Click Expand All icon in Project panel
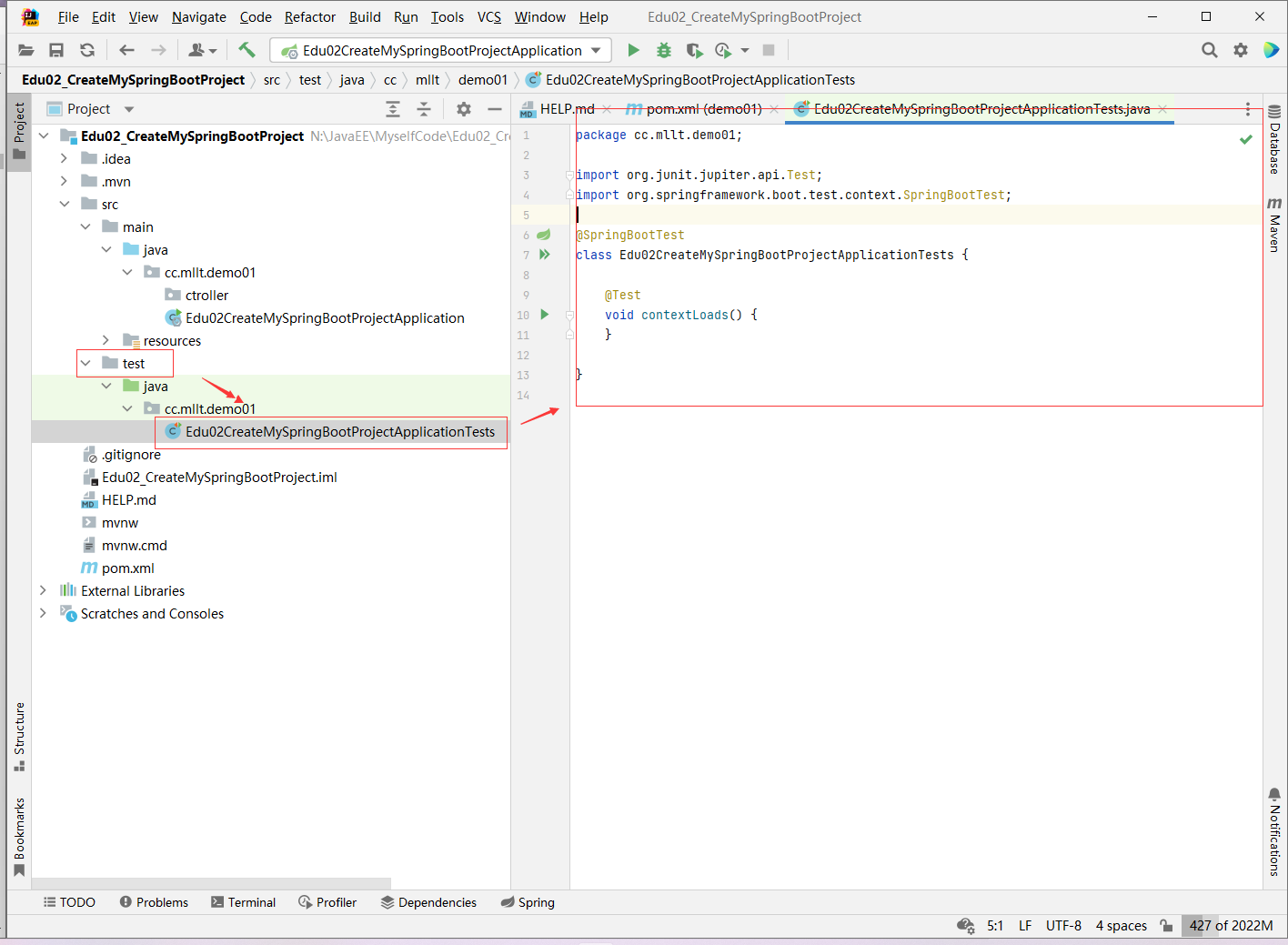The image size is (1288, 945). point(393,109)
